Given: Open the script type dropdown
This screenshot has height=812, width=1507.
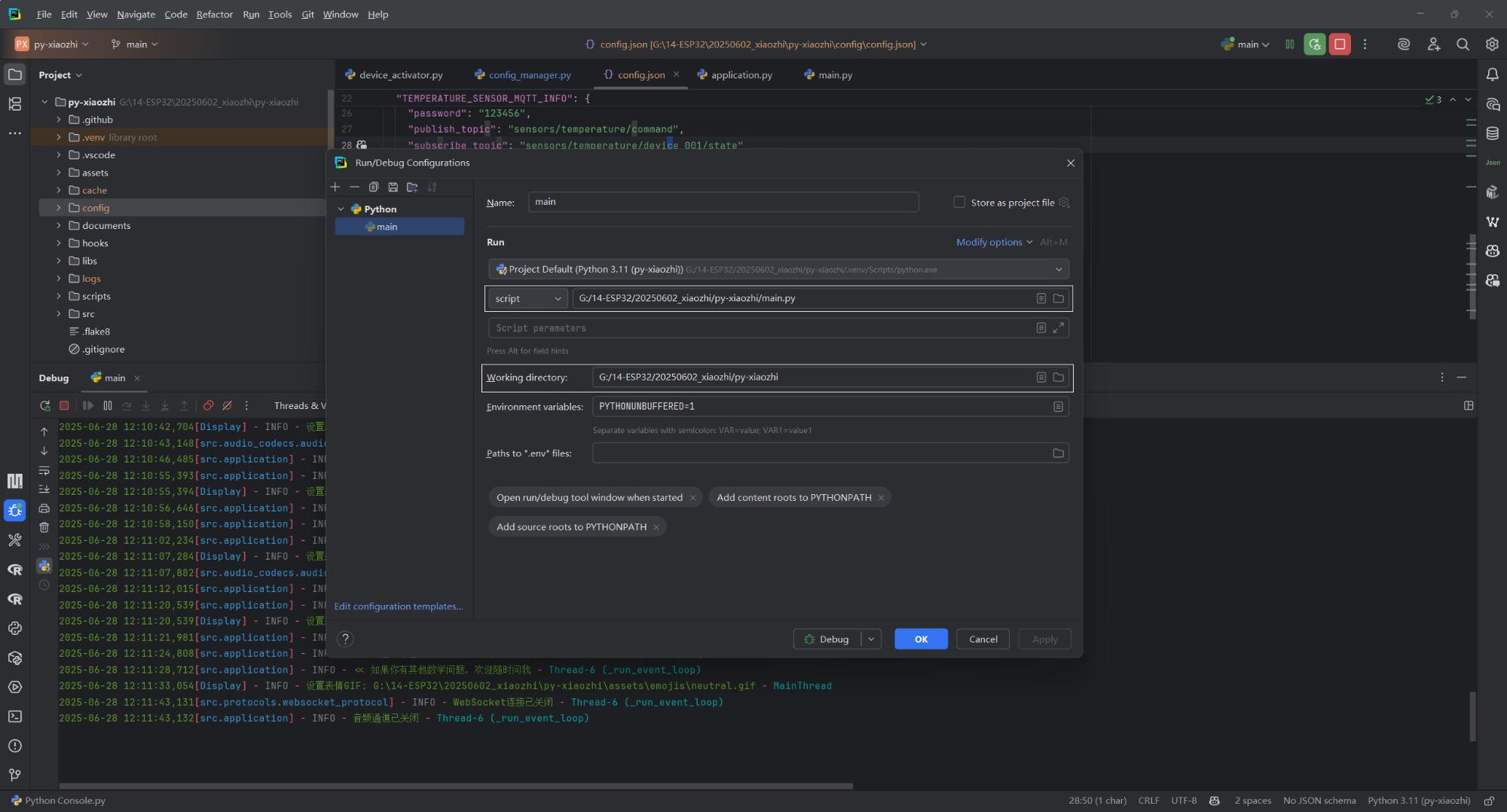Looking at the screenshot, I should coord(527,299).
